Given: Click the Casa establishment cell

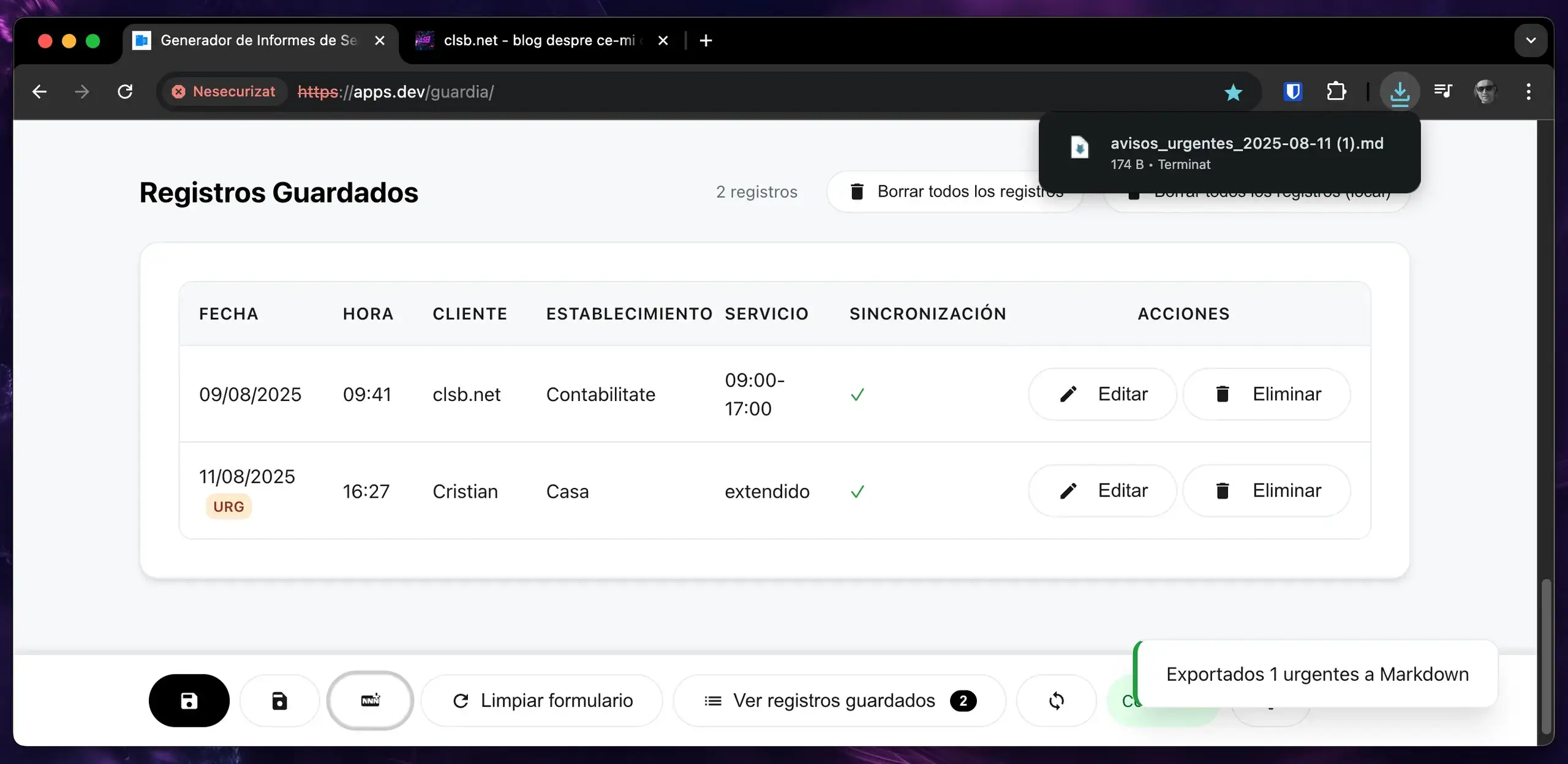Looking at the screenshot, I should click(567, 491).
